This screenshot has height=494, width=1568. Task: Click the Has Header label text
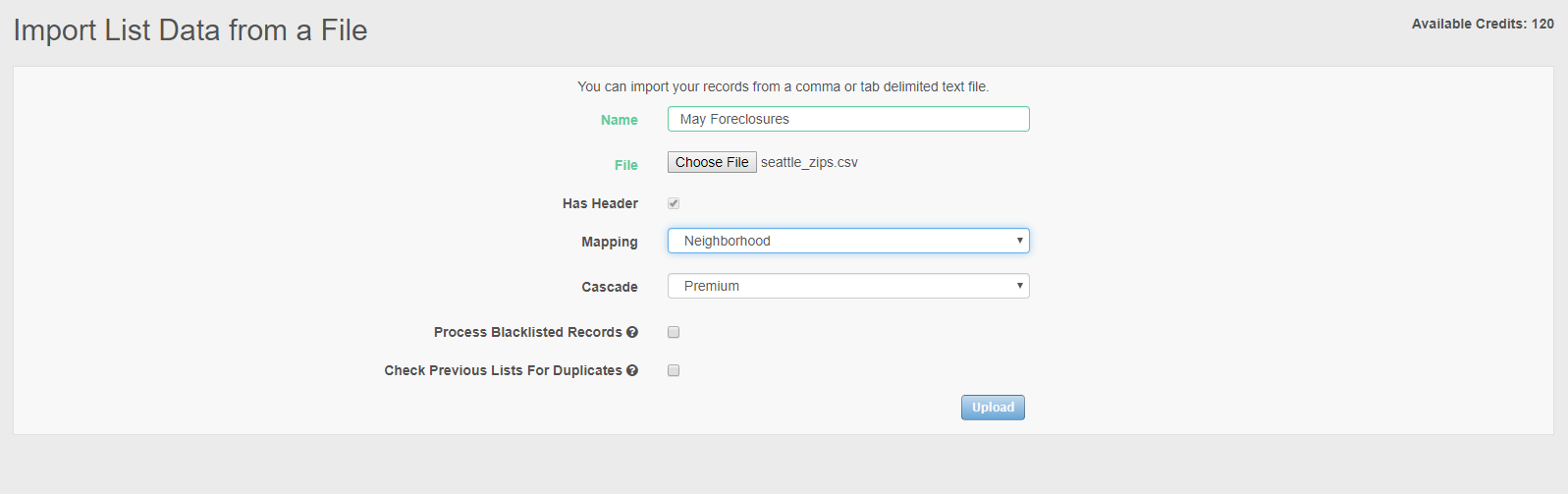(600, 203)
